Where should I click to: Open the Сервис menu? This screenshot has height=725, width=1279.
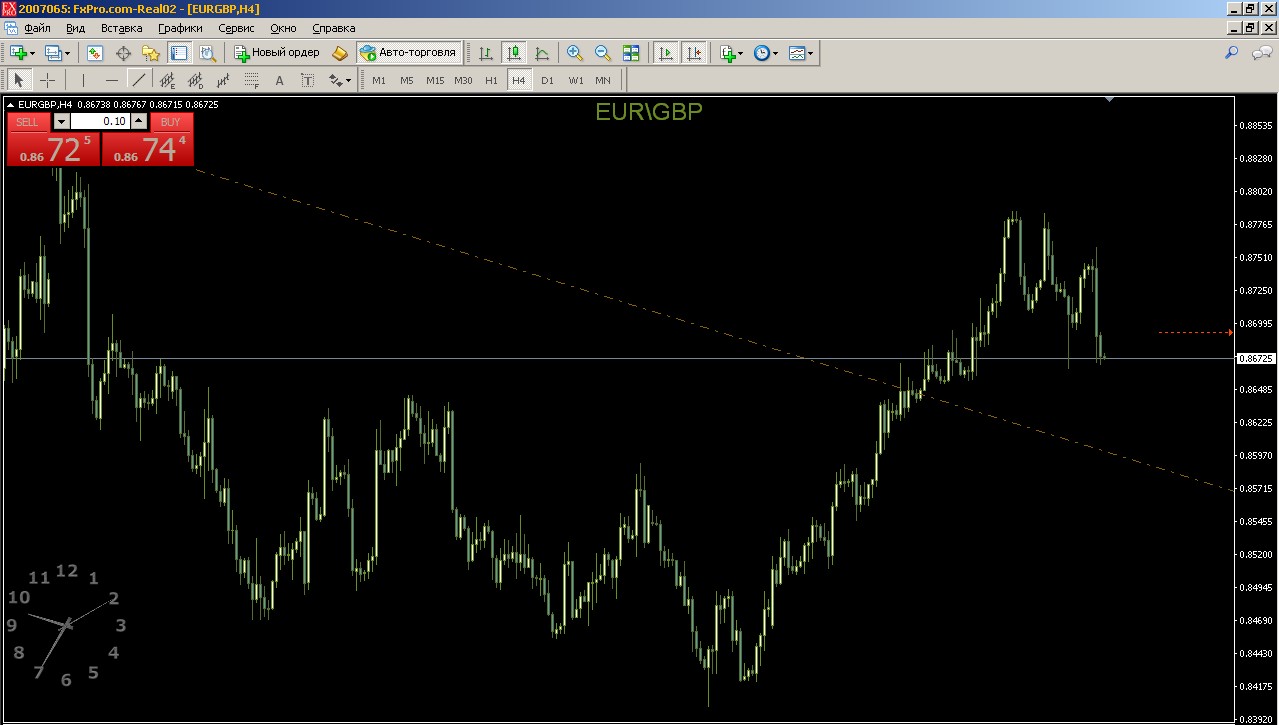click(x=236, y=28)
